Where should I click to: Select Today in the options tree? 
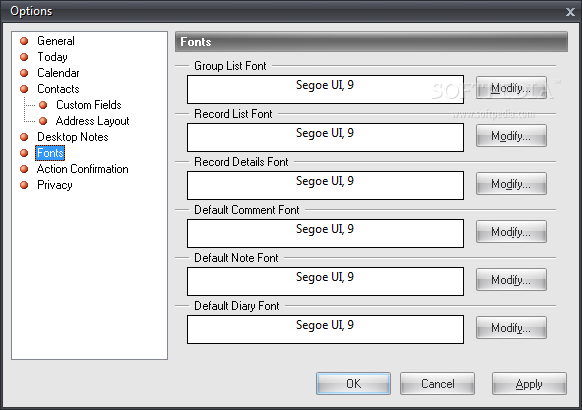(x=52, y=57)
